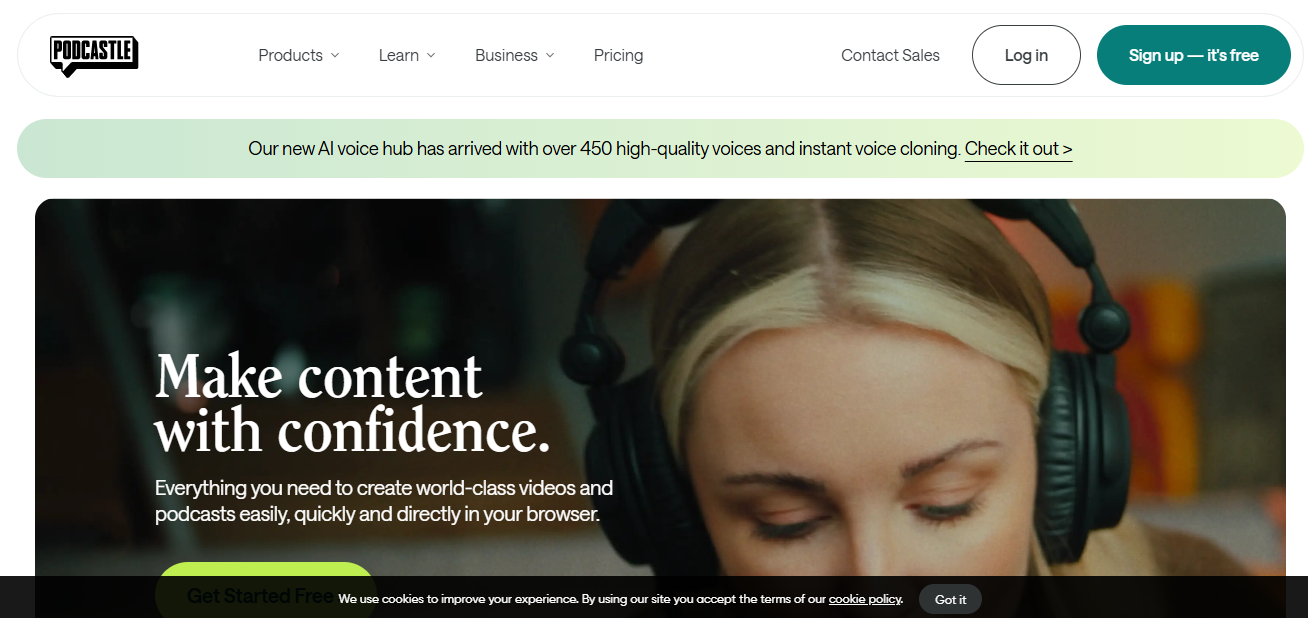Expand the Business chevron arrow

550,55
